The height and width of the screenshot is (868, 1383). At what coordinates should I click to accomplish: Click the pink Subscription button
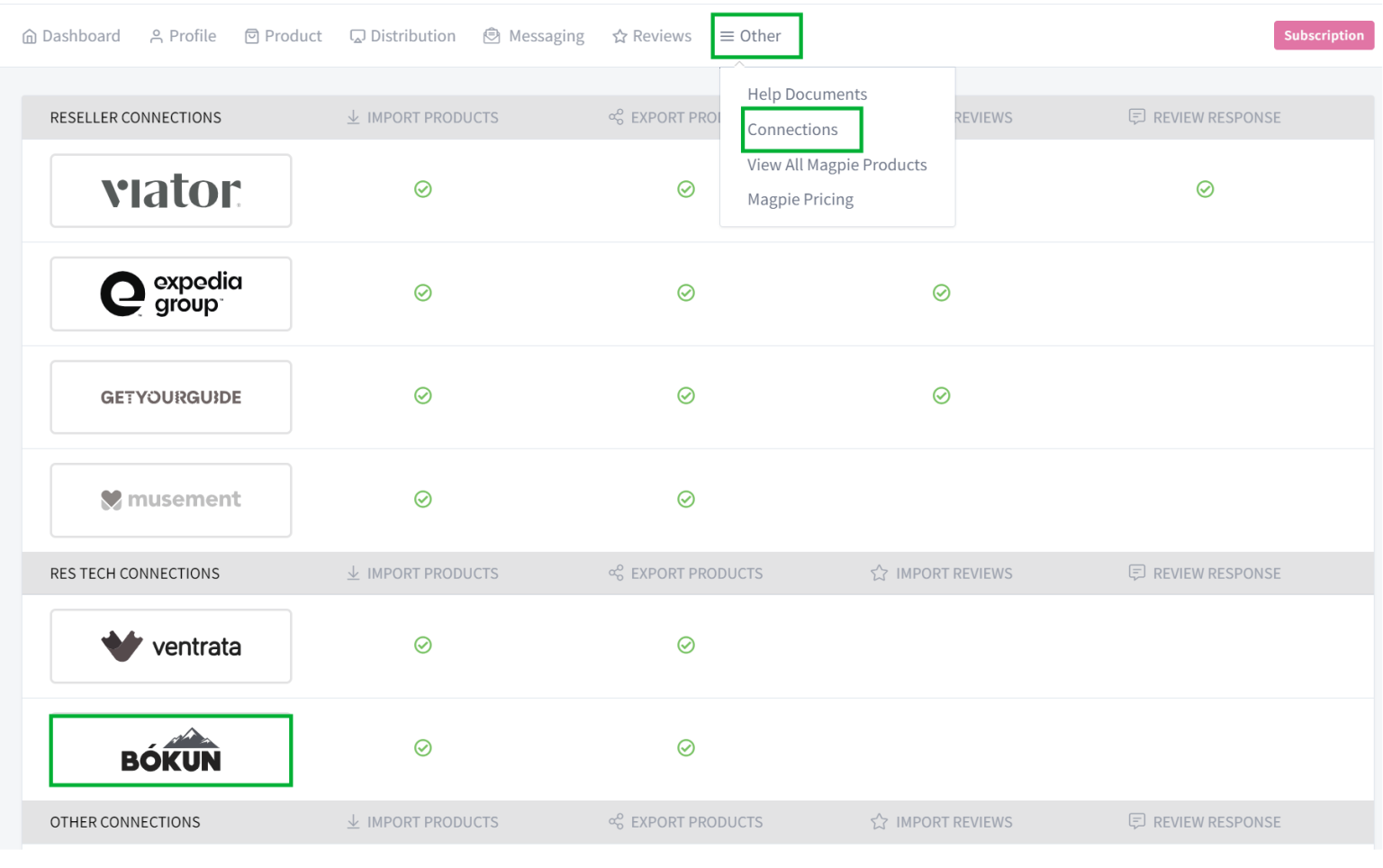coord(1323,35)
